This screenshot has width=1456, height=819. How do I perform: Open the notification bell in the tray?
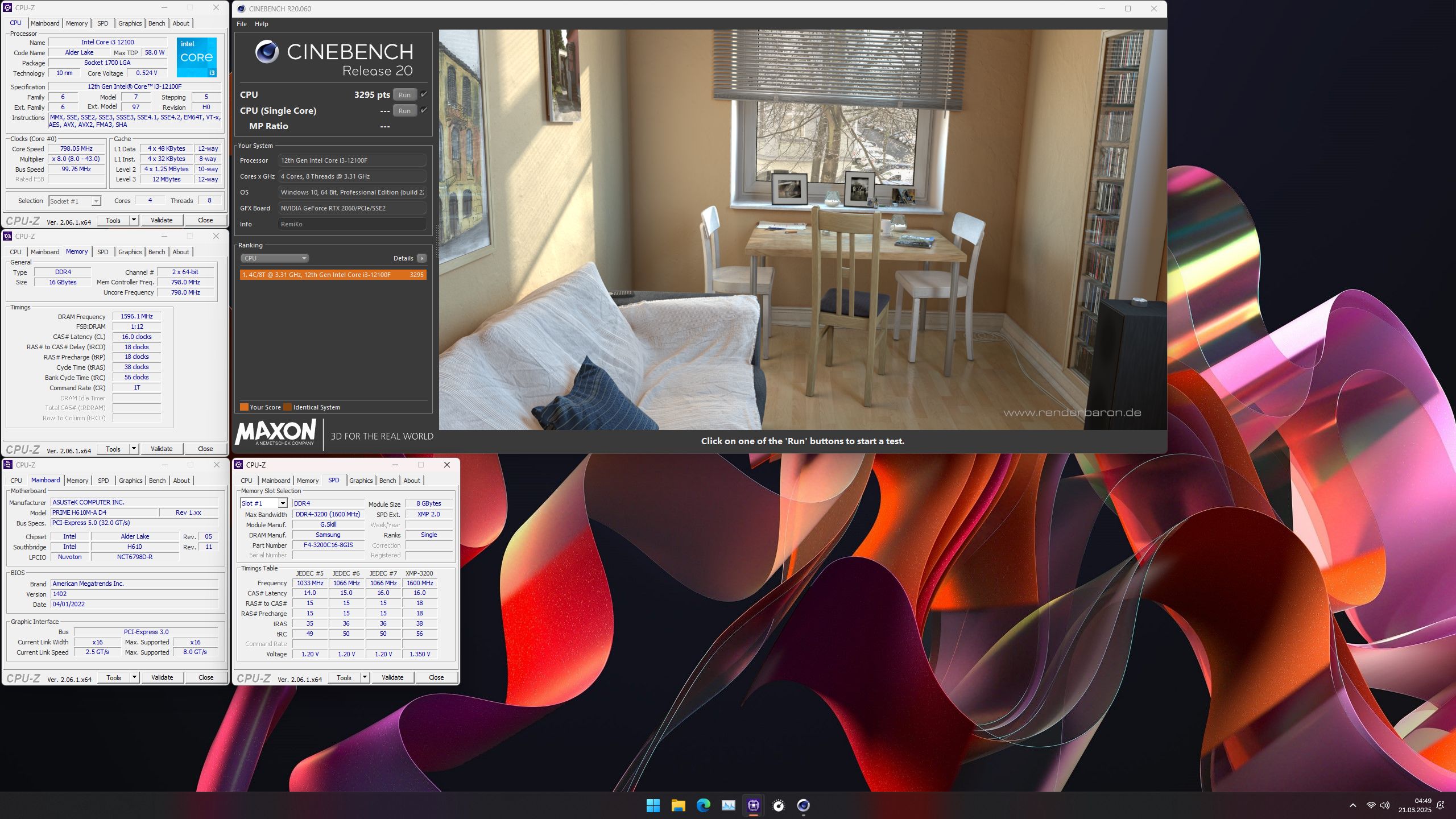click(1441, 805)
